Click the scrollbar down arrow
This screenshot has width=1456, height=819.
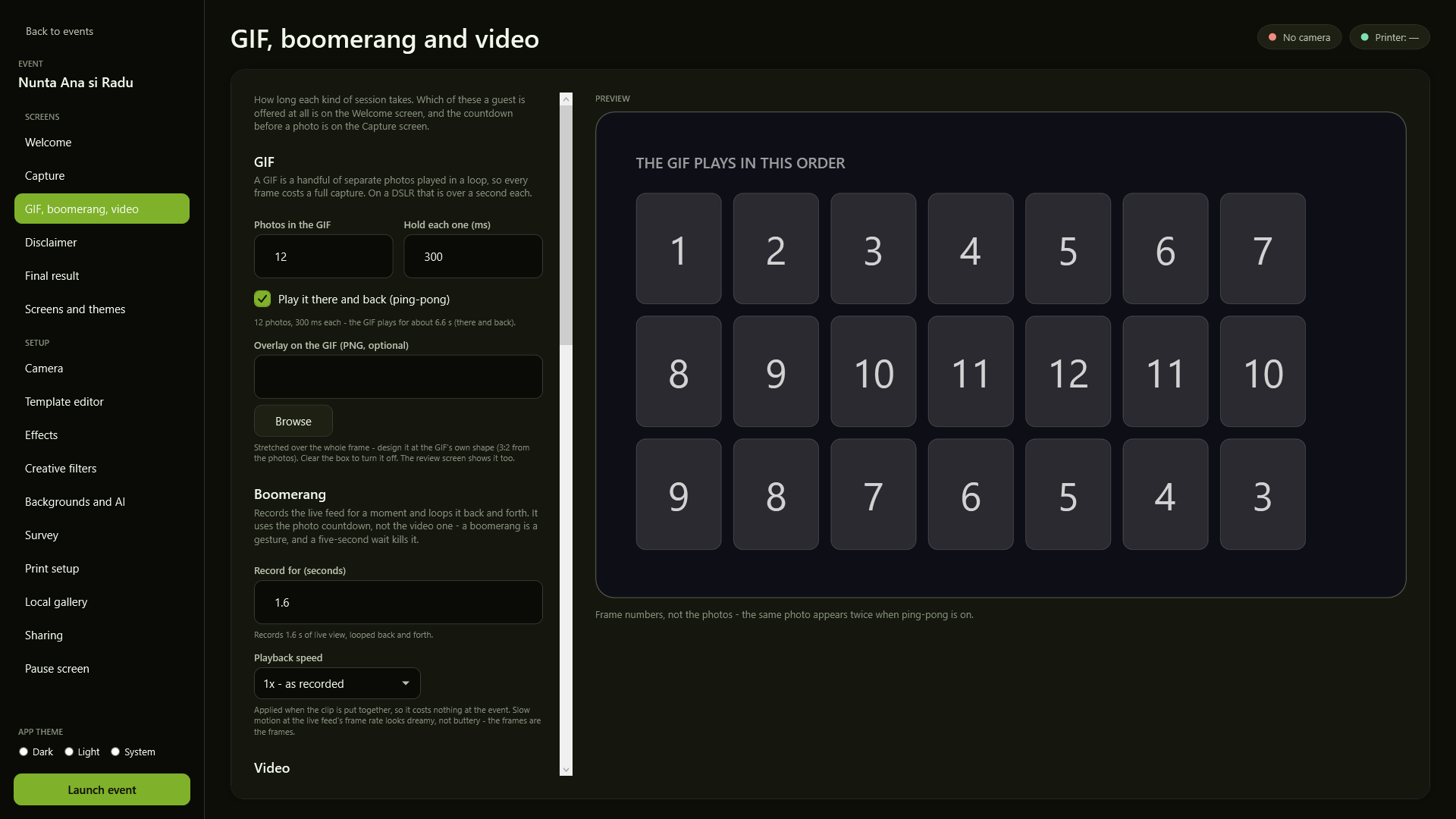point(566,770)
